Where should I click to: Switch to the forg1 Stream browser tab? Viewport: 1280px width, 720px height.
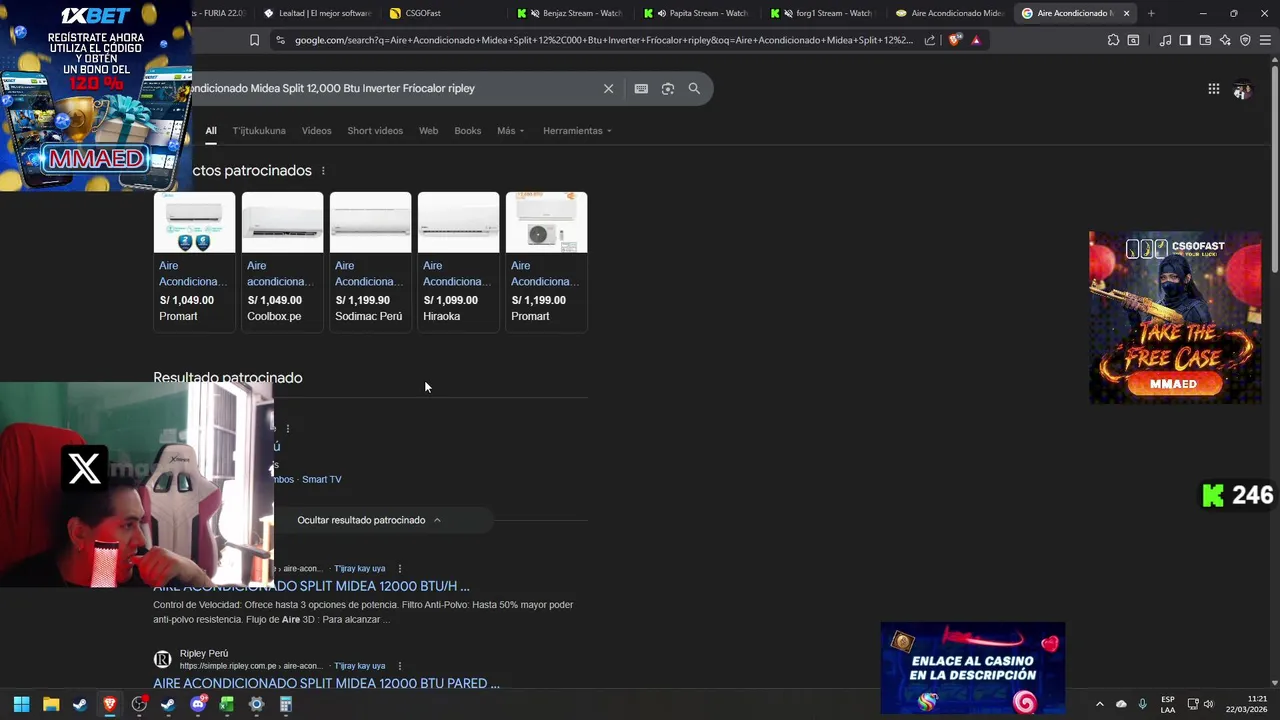[x=824, y=13]
